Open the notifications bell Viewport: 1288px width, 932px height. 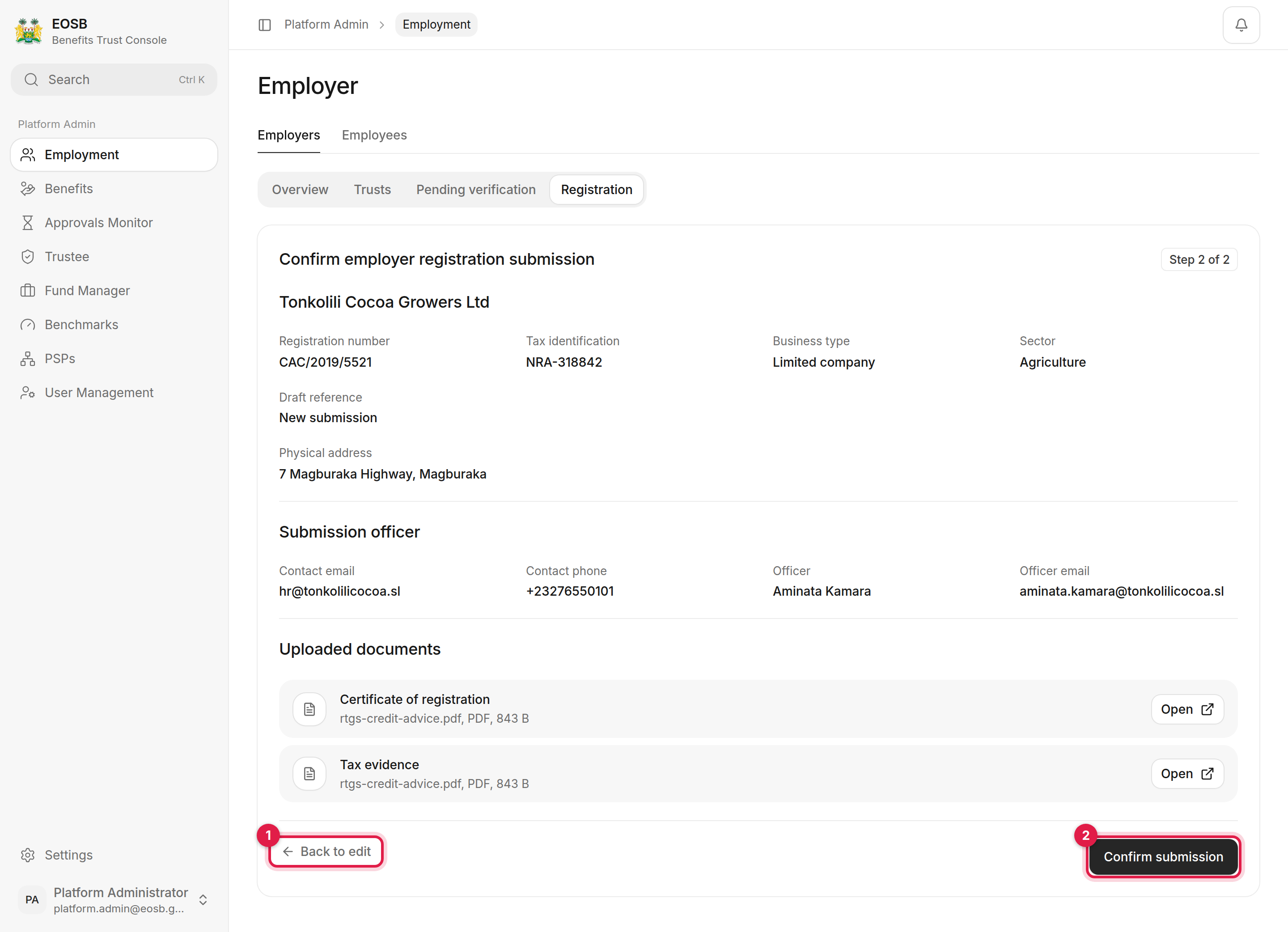[x=1241, y=25]
